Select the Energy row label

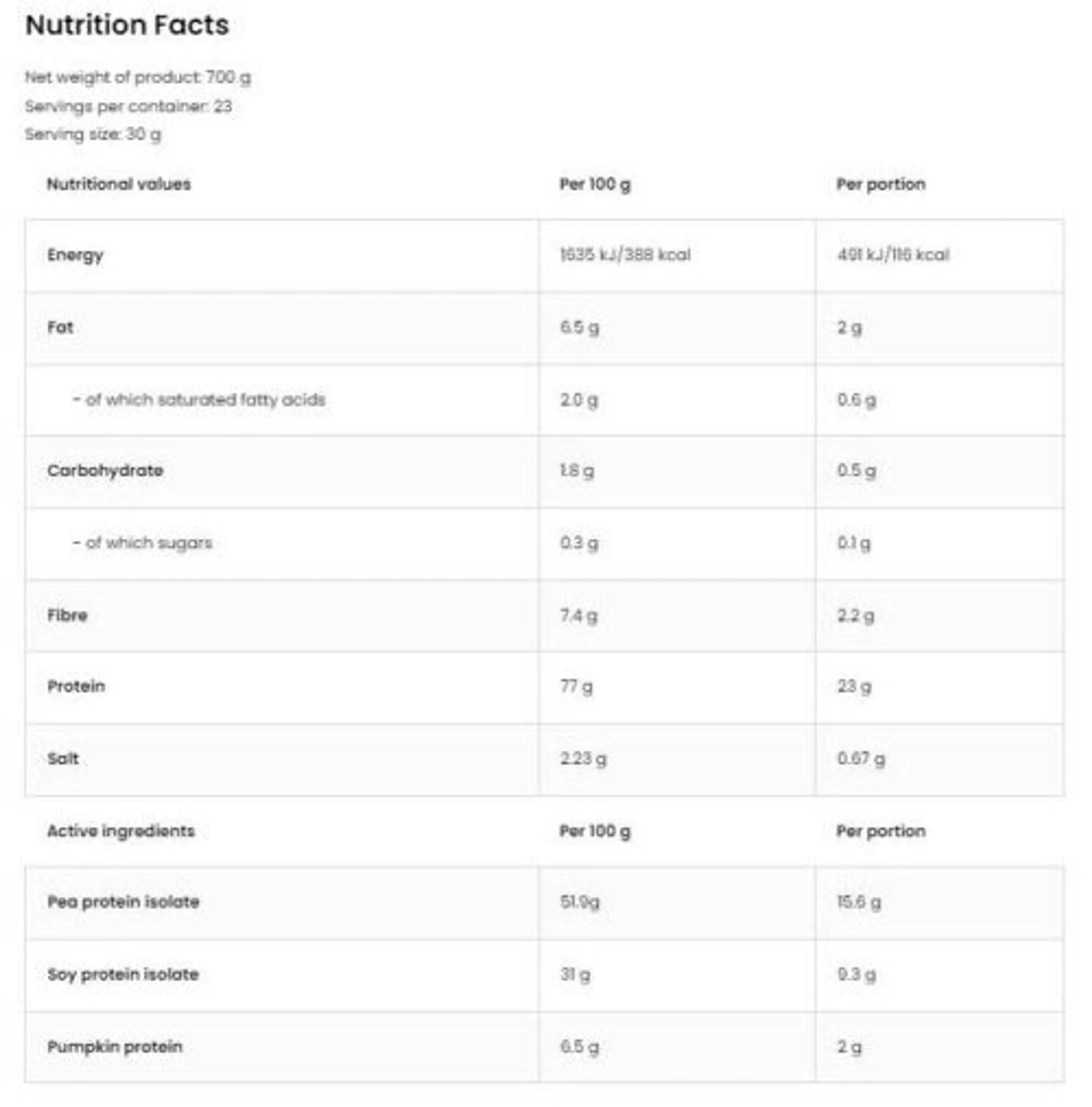tap(75, 255)
